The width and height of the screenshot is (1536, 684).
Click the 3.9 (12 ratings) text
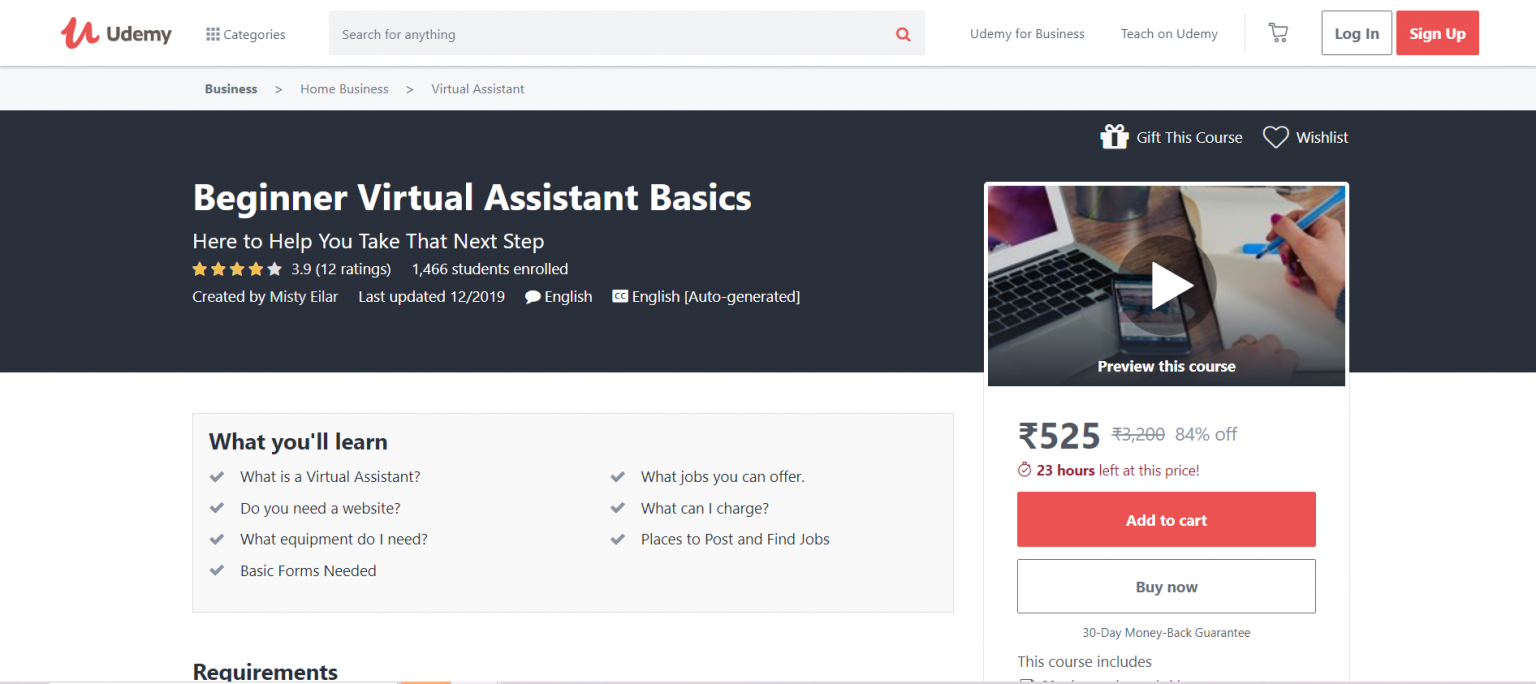pos(341,269)
